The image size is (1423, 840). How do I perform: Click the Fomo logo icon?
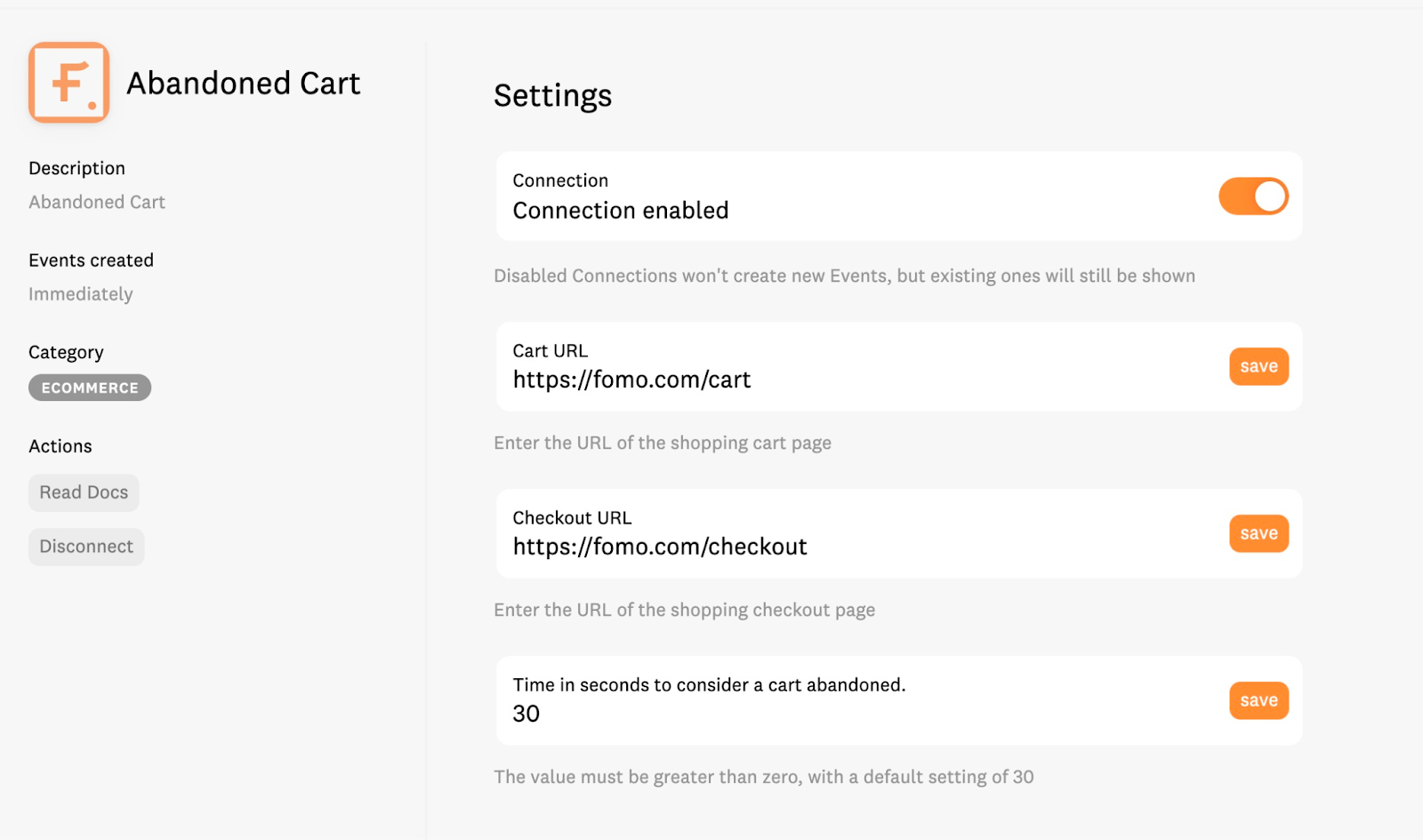(69, 83)
